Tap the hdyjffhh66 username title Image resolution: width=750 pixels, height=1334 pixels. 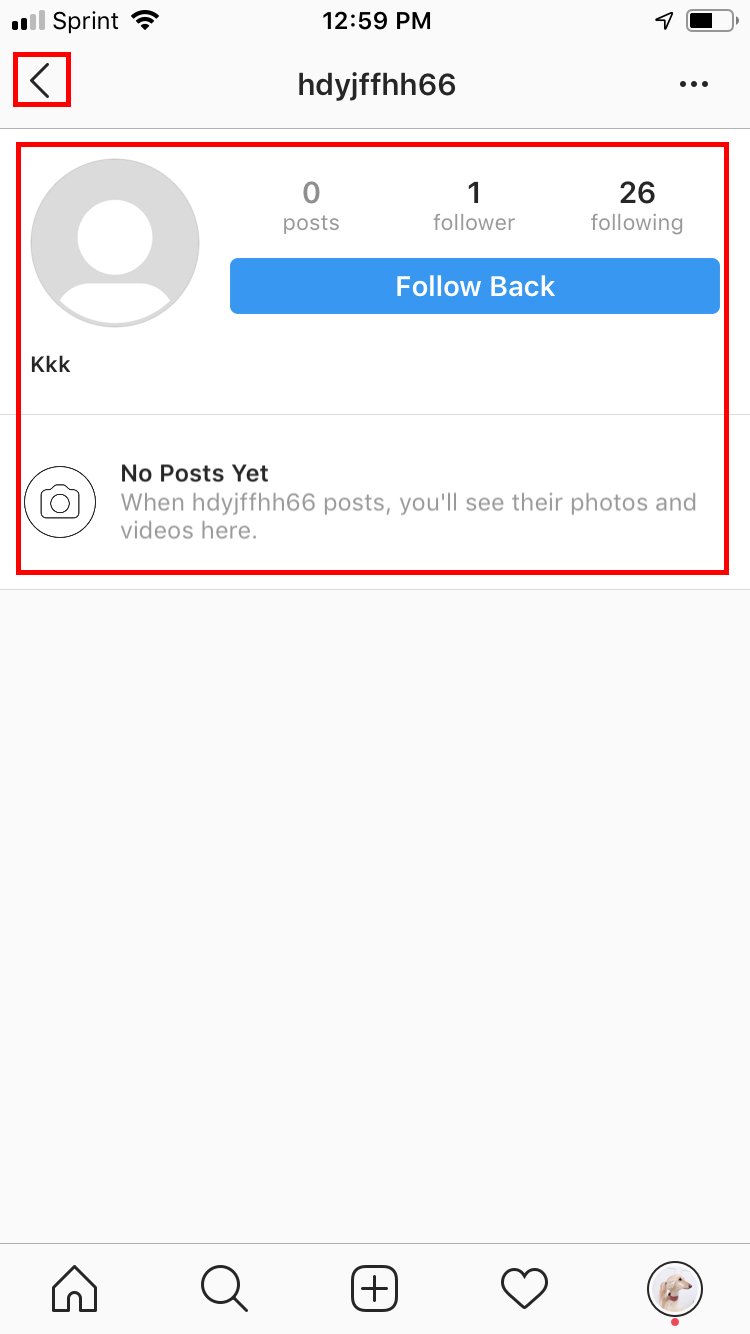(377, 85)
